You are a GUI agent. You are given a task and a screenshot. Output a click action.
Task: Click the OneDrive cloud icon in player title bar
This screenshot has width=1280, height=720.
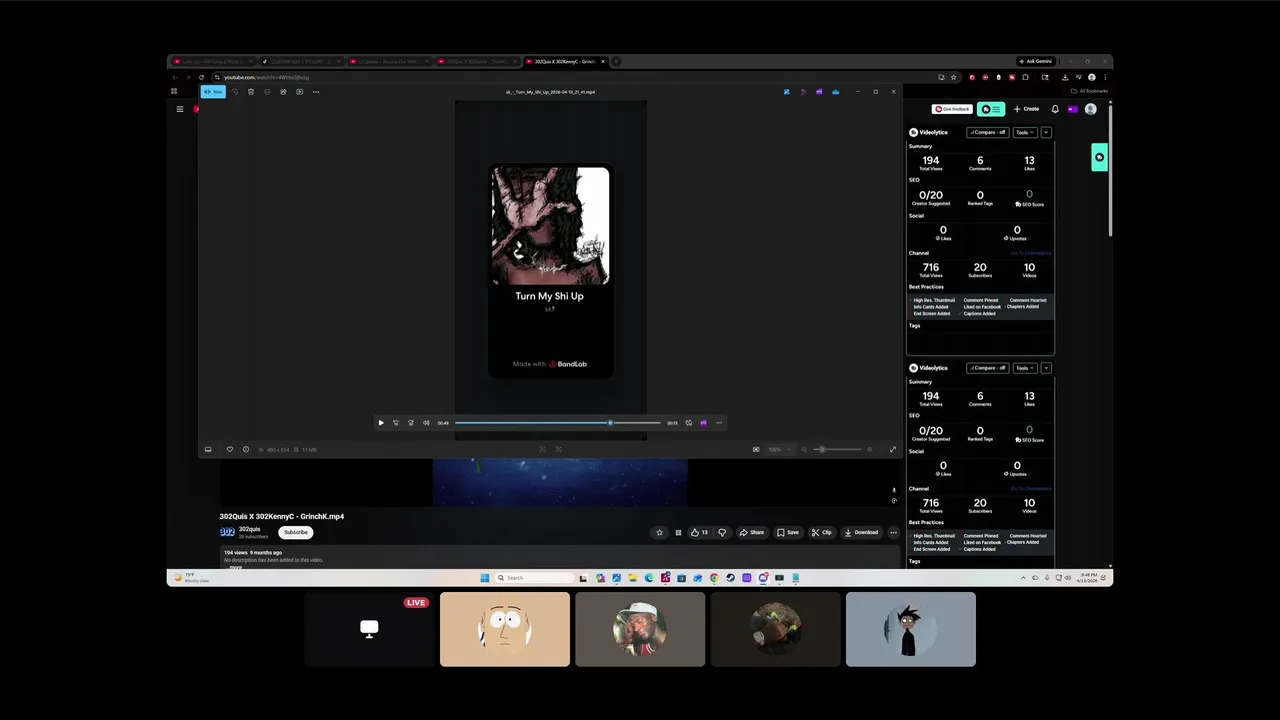point(835,92)
